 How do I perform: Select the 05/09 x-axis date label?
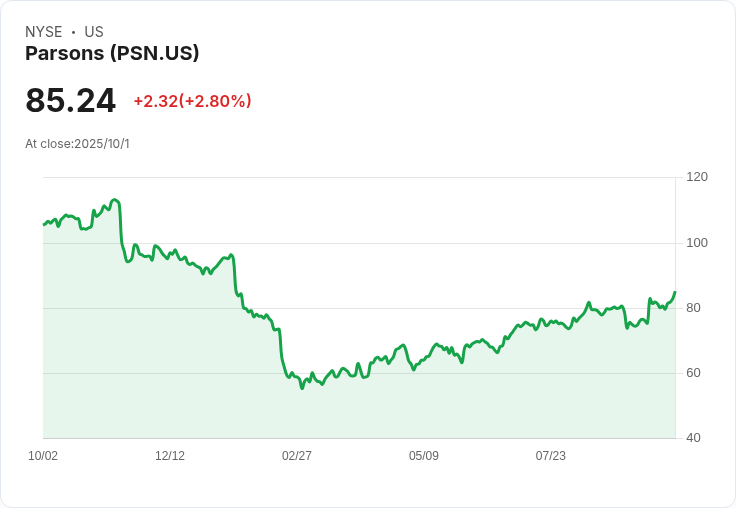[423, 455]
